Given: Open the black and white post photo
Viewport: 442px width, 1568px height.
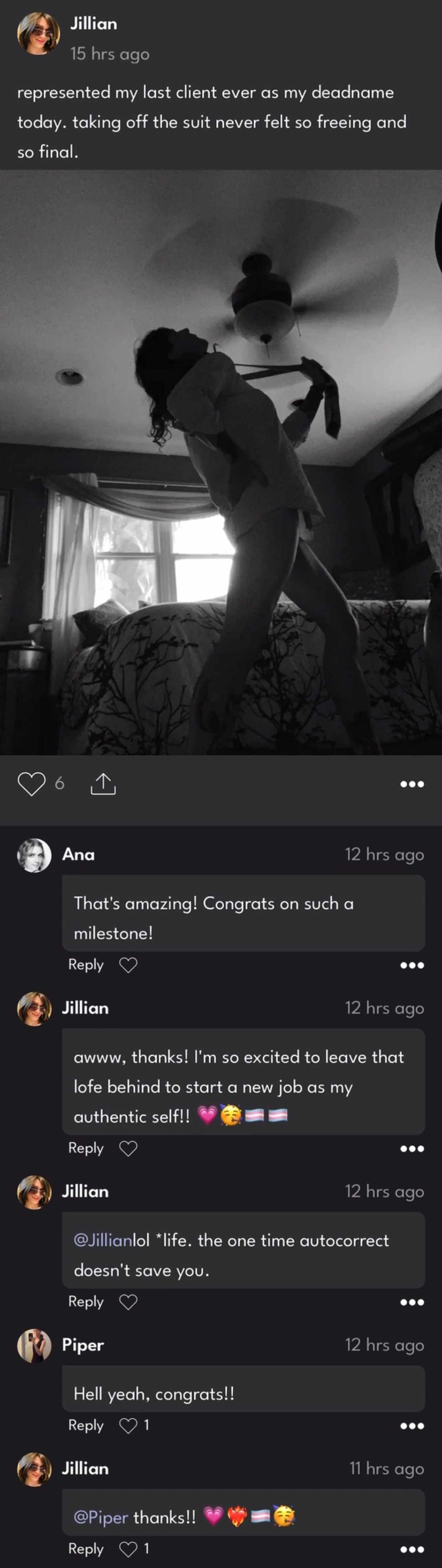Looking at the screenshot, I should point(221,463).
